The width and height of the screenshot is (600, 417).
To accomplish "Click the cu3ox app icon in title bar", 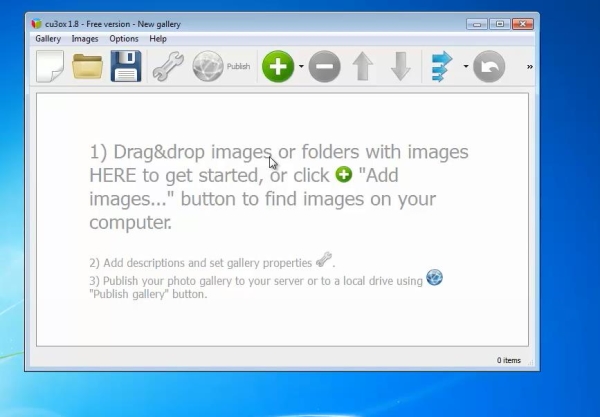I will click(36, 24).
